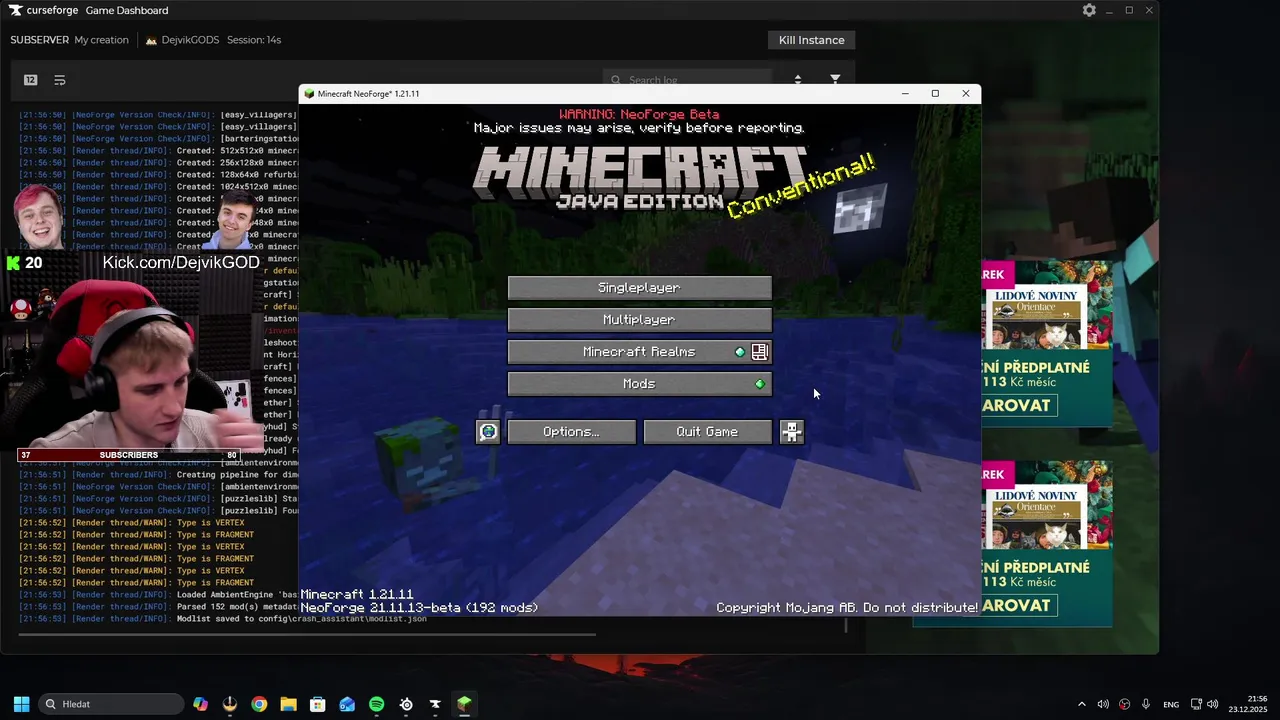Viewport: 1280px width, 720px height.
Task: Click log line 'Modlist saved to config'
Action: (302, 619)
